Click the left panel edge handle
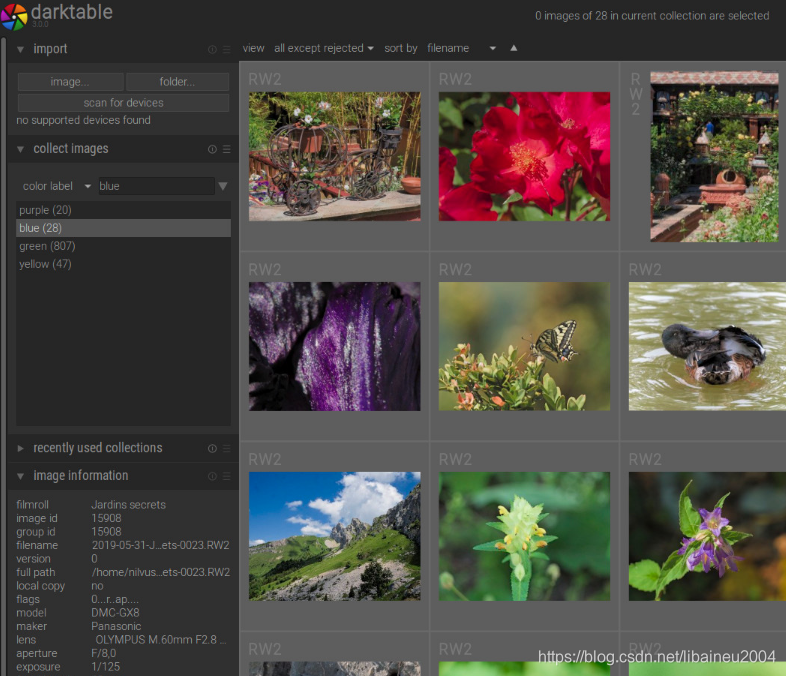The image size is (786, 676). coord(4,356)
